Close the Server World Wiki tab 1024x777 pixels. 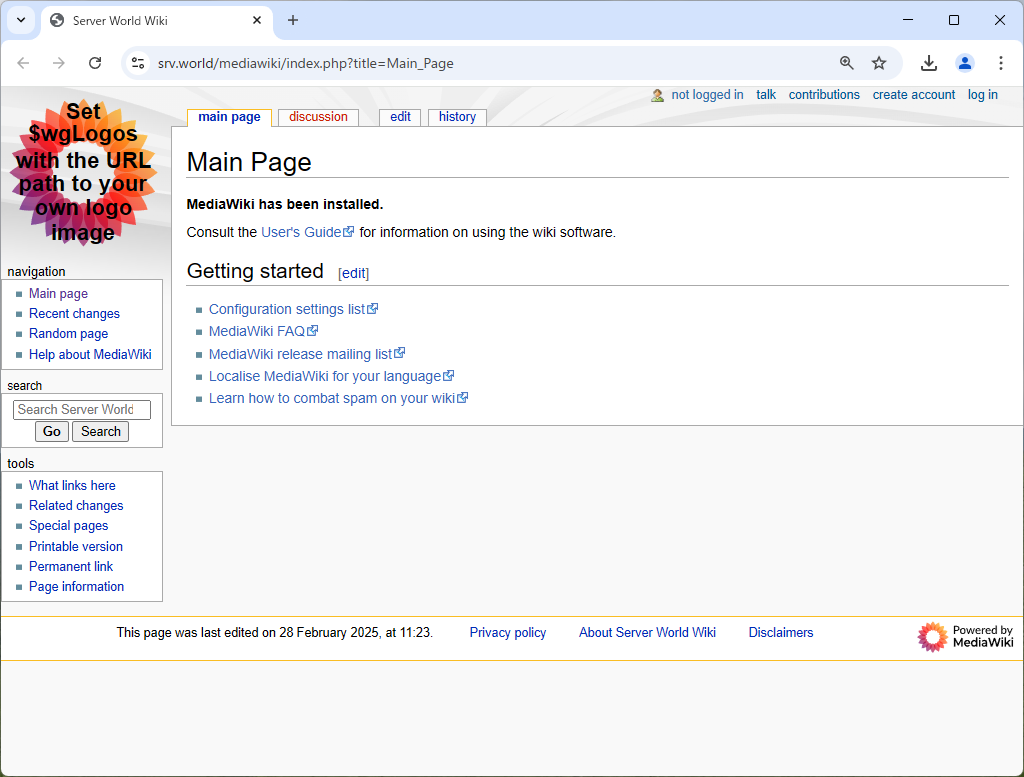coord(257,20)
